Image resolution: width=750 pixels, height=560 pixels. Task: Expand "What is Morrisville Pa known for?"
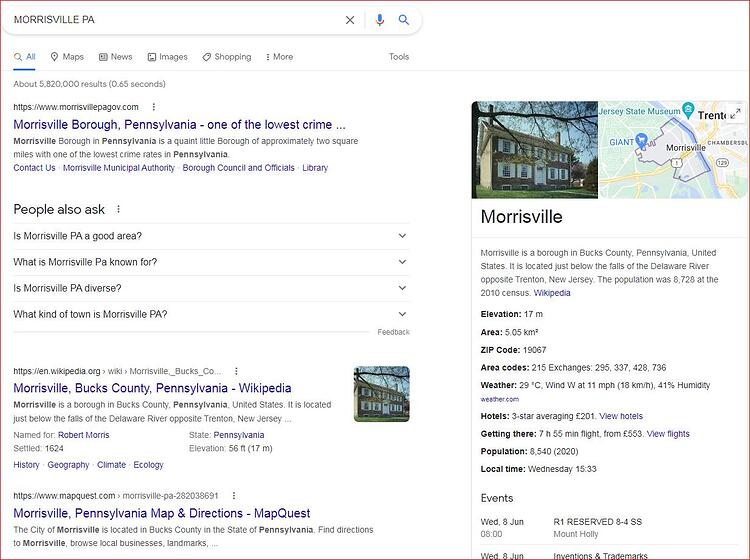tap(211, 262)
